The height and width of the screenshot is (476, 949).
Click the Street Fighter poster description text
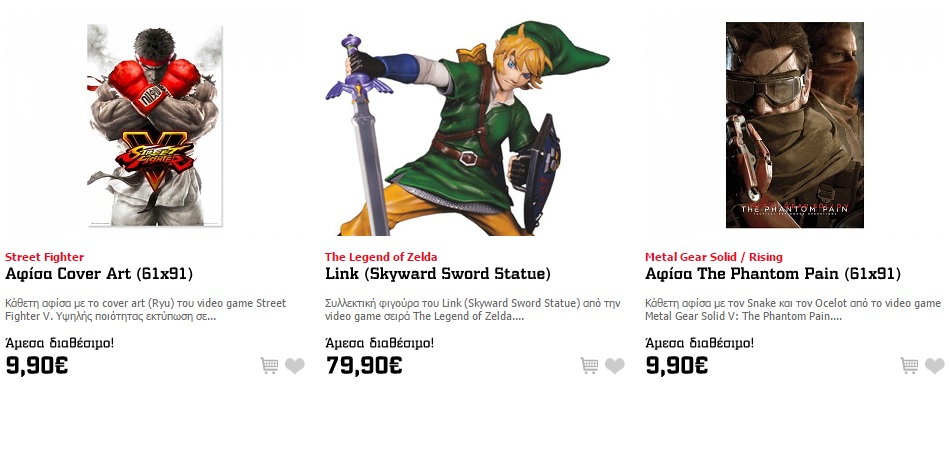(x=145, y=309)
